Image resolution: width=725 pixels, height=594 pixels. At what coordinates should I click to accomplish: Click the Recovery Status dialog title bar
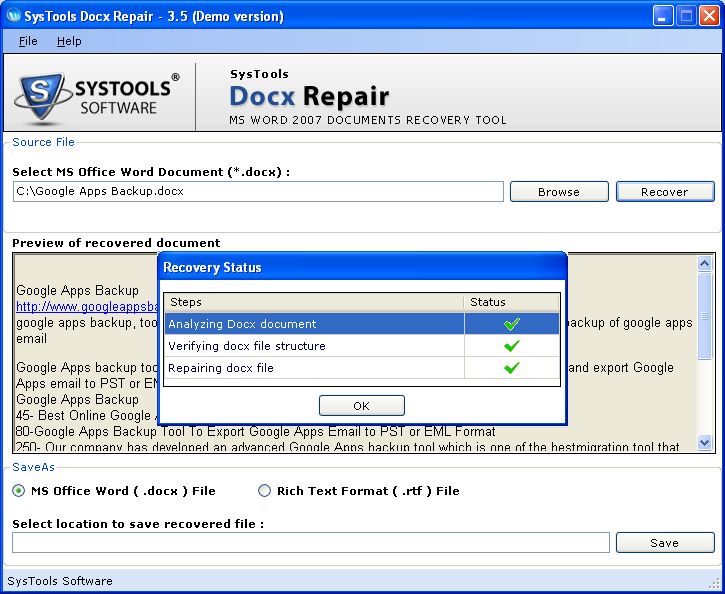[x=362, y=267]
